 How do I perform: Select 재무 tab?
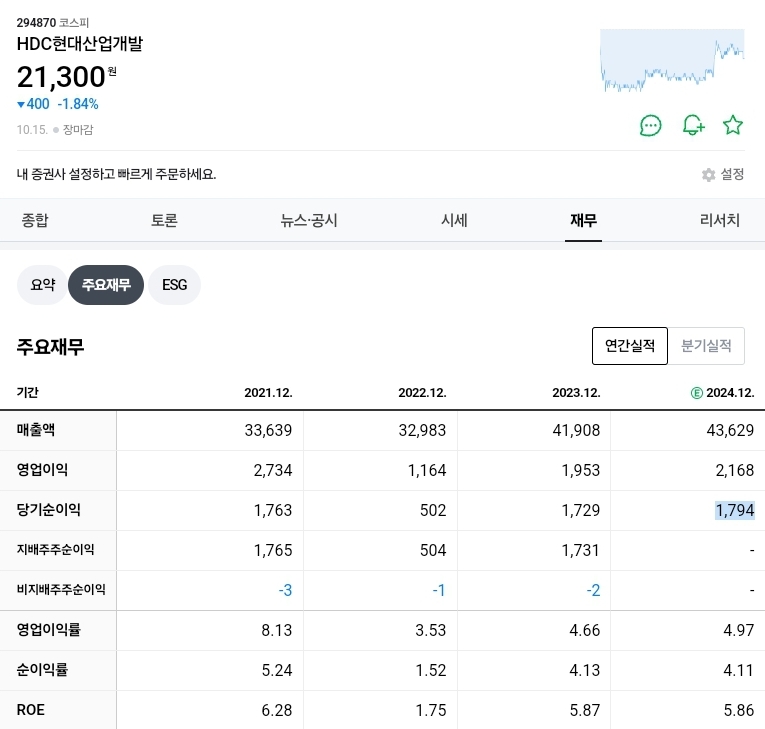[x=584, y=220]
